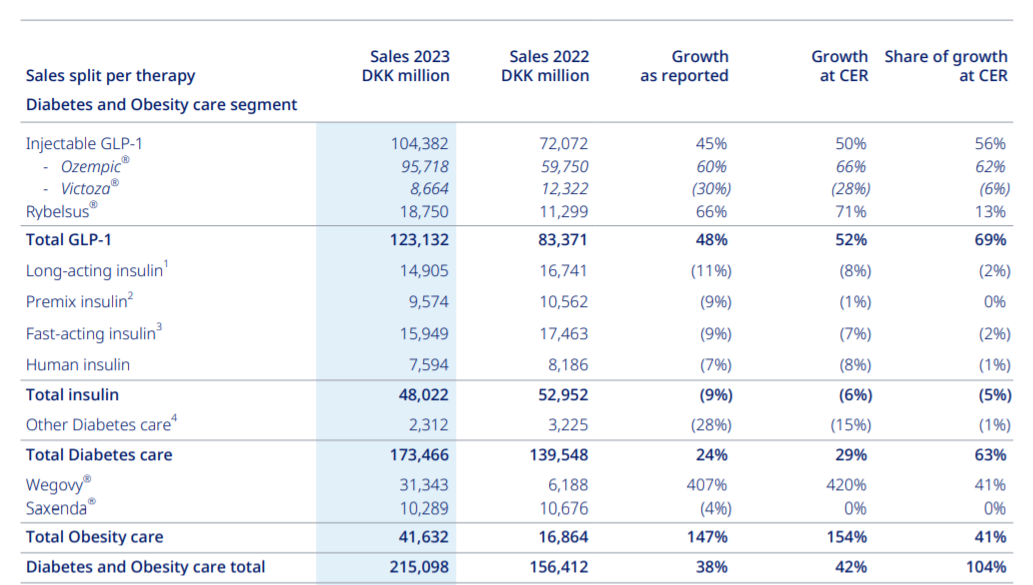Click the 'Total Diabetes care' row label

point(99,455)
